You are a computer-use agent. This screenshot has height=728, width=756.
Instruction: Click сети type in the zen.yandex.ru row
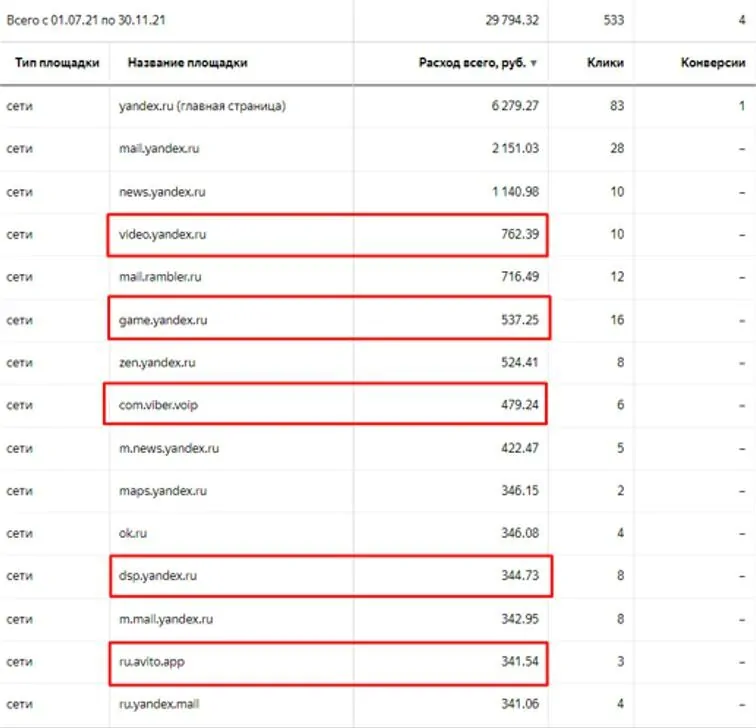pos(20,363)
